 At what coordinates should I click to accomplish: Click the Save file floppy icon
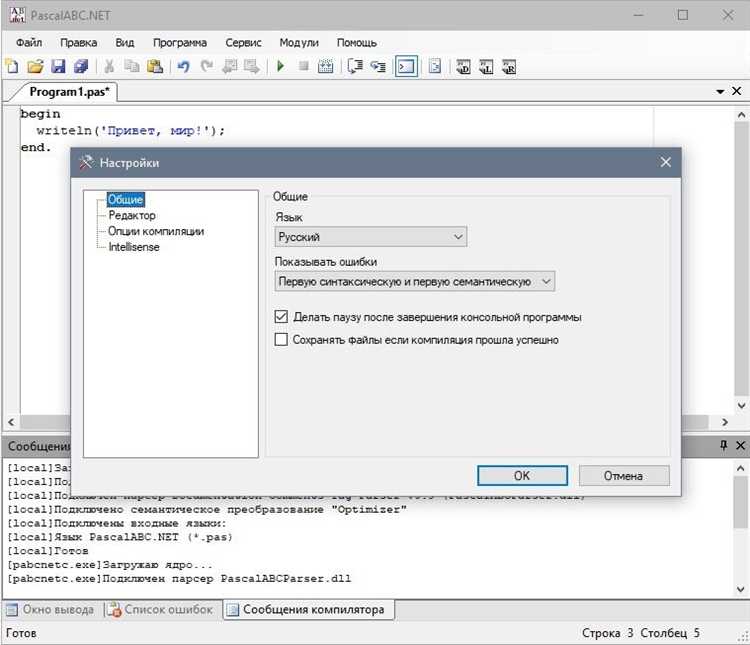click(58, 67)
